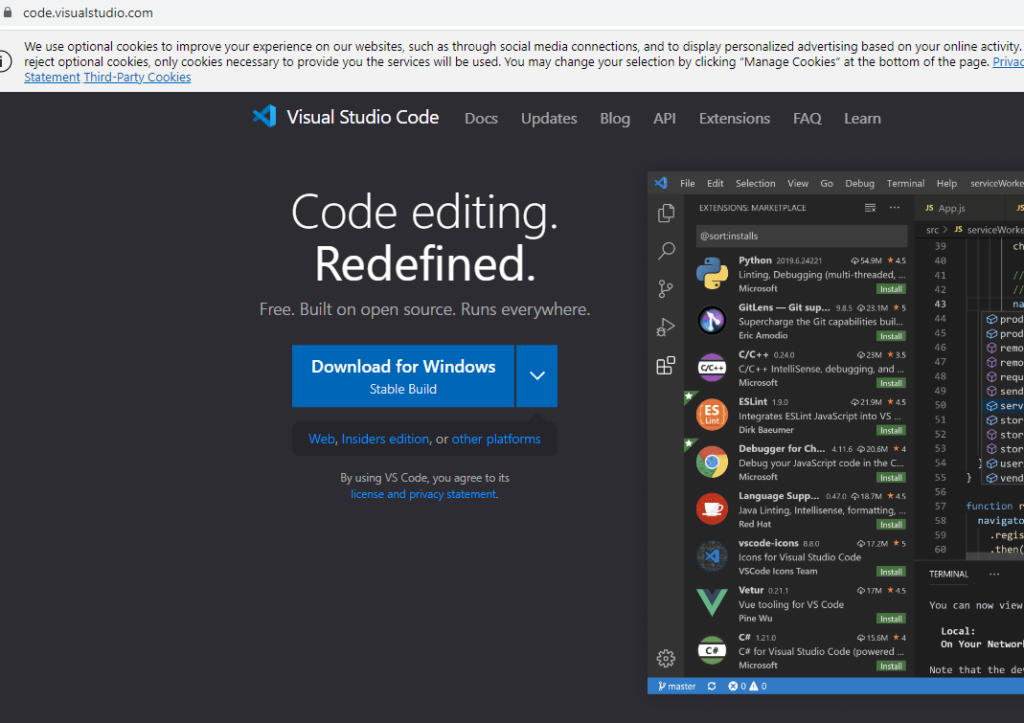Screen dimensions: 1024x723
Task: Open the Source Control icon in activity bar
Action: (665, 289)
